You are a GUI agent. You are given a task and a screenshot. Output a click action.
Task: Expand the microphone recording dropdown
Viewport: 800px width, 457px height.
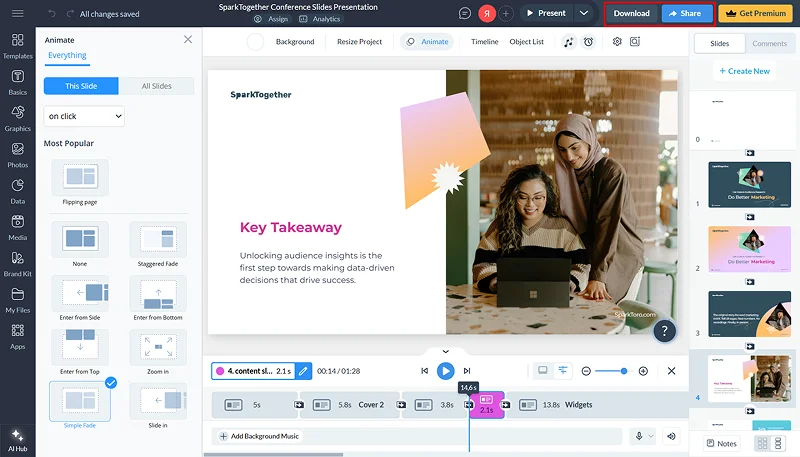(x=651, y=436)
